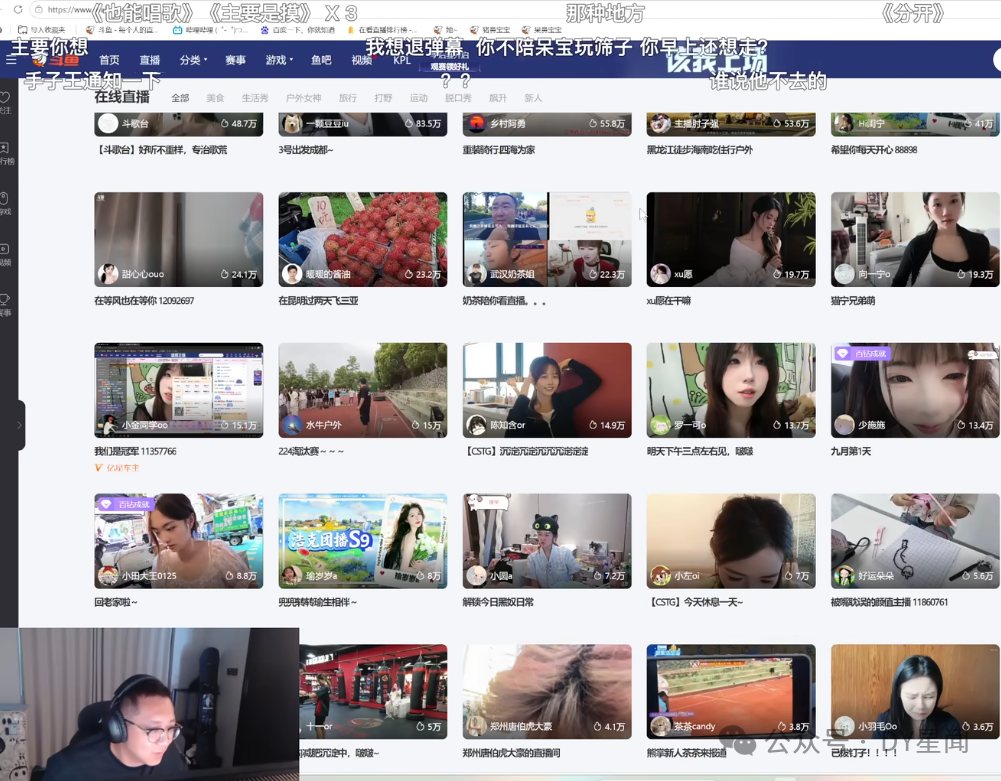
Task: Open 直播 in the top navigation
Action: (150, 60)
